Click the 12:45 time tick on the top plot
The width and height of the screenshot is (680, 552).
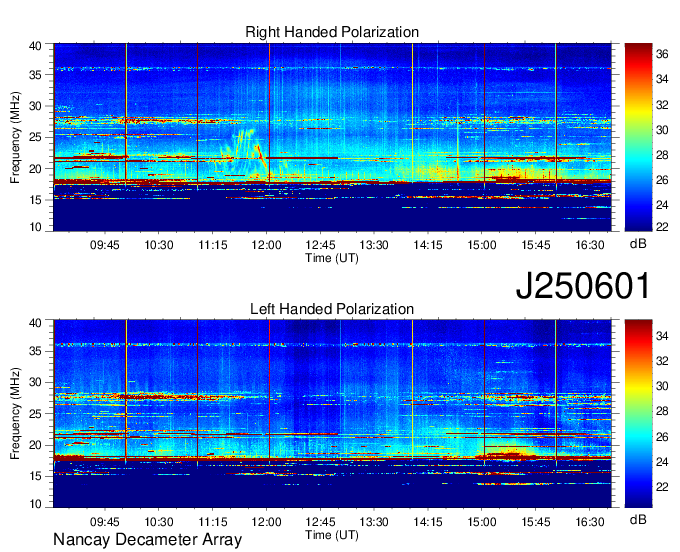pyautogui.click(x=320, y=245)
